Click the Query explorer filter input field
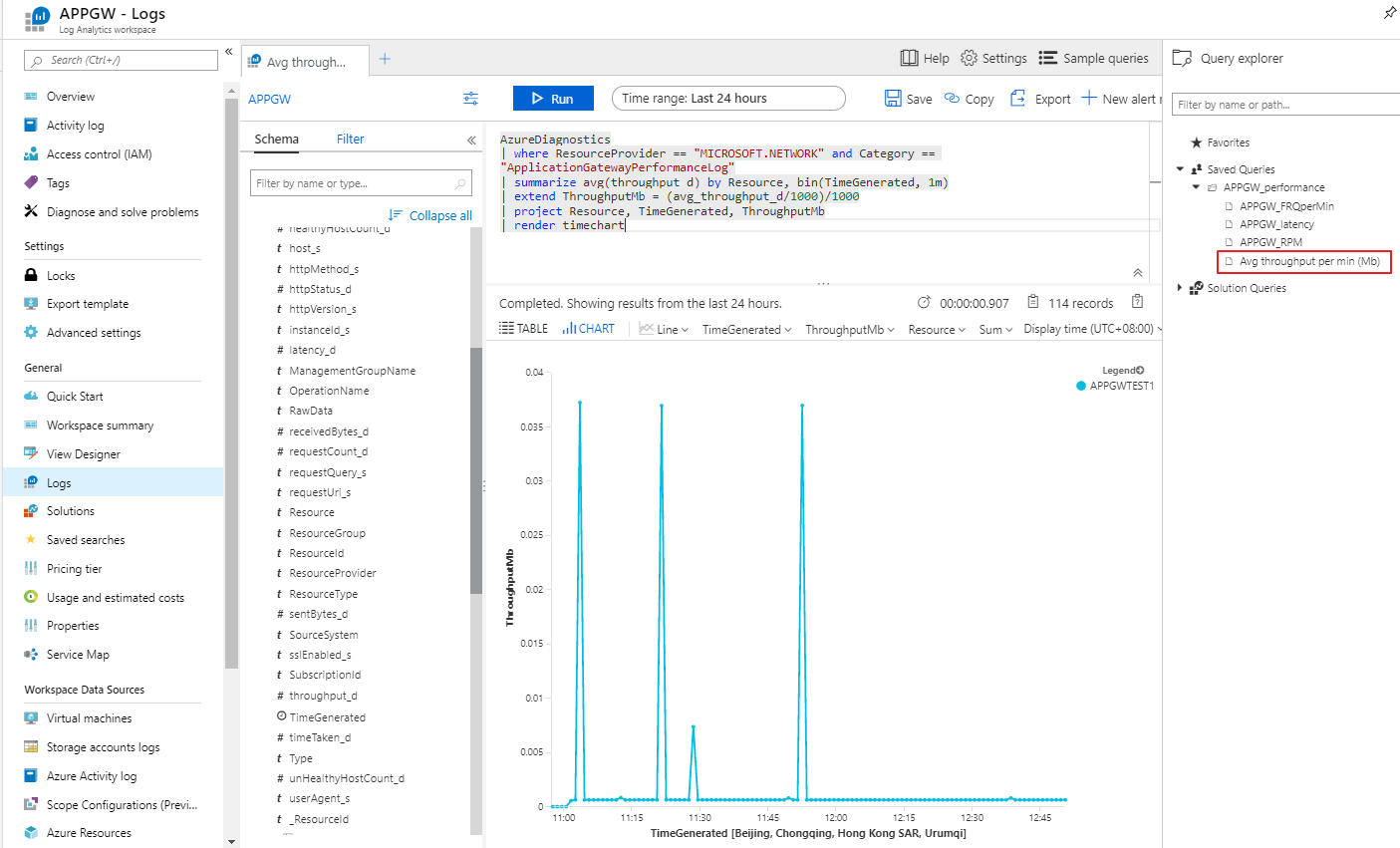The image size is (1400, 848). tap(1285, 105)
